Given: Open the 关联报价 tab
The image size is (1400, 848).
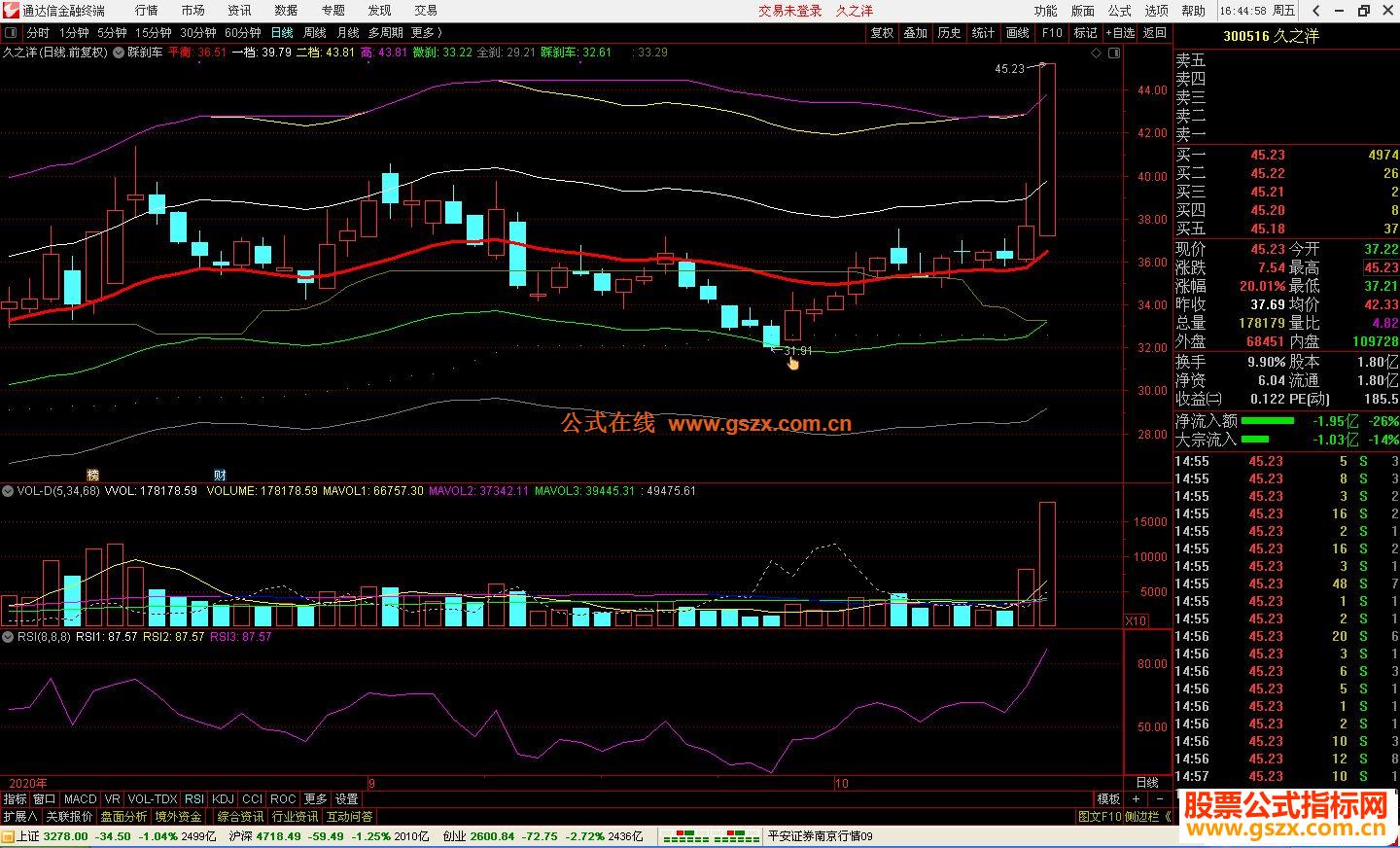Looking at the screenshot, I should pyautogui.click(x=69, y=817).
